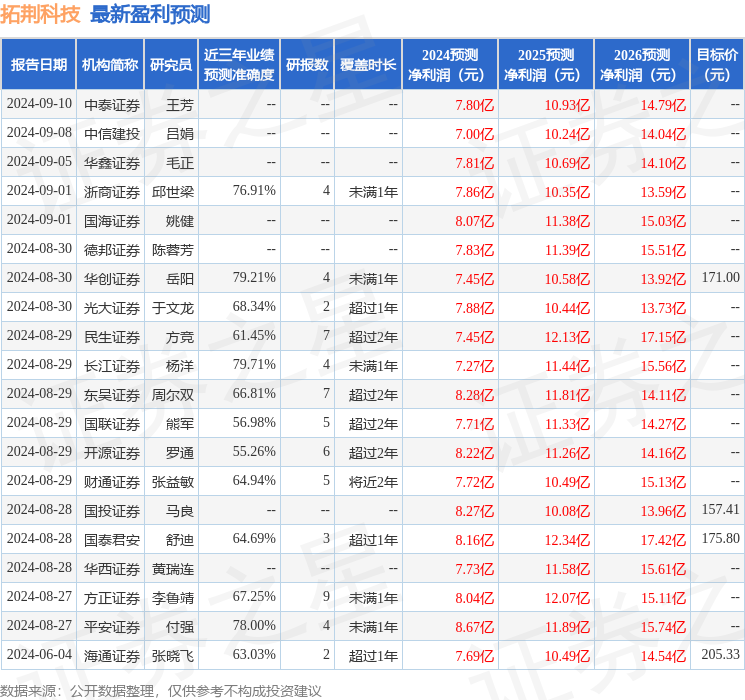The width and height of the screenshot is (745, 700).
Task: Select the 财通证券 institution cell
Action: (x=112, y=482)
